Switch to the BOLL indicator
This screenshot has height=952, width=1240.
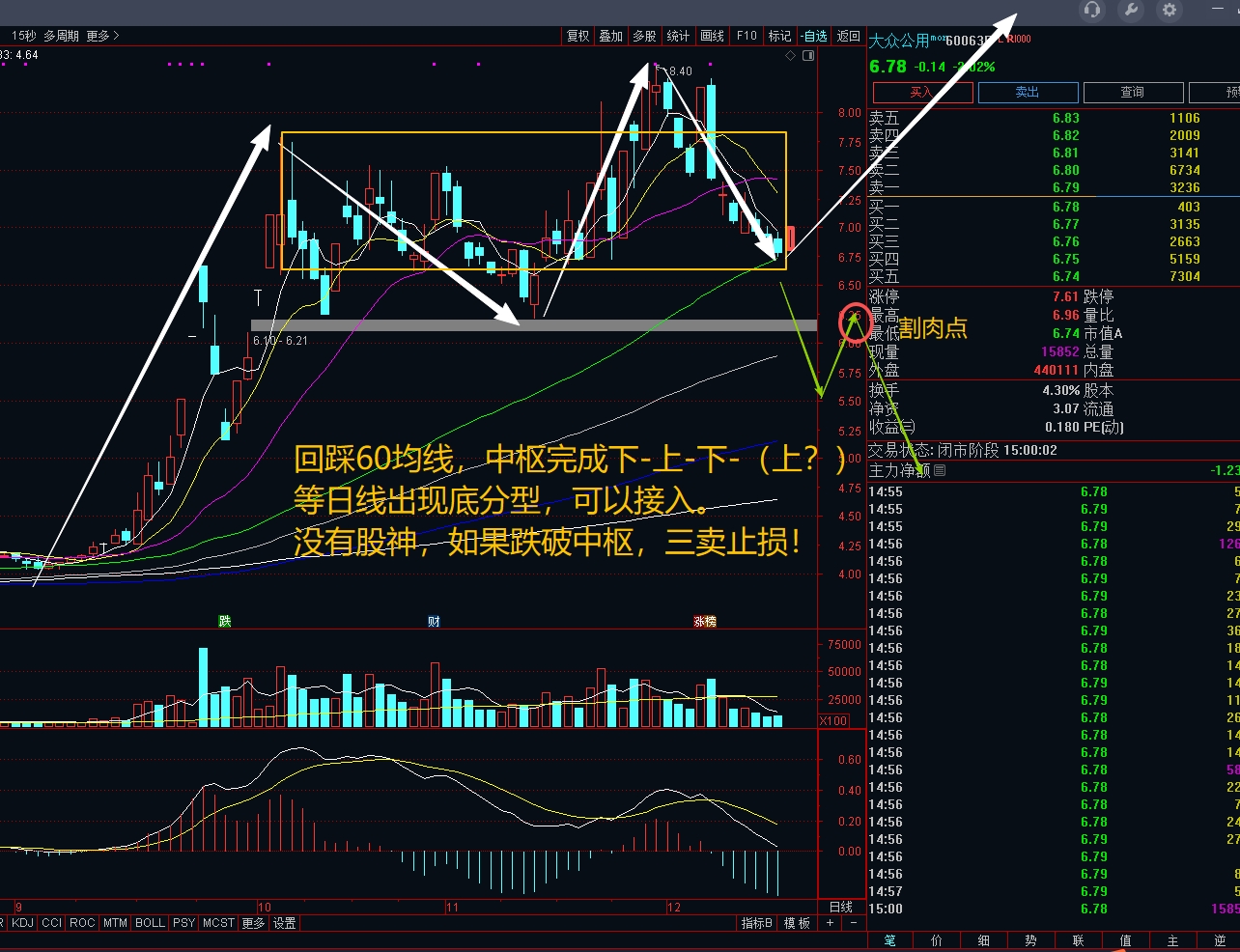point(150,923)
